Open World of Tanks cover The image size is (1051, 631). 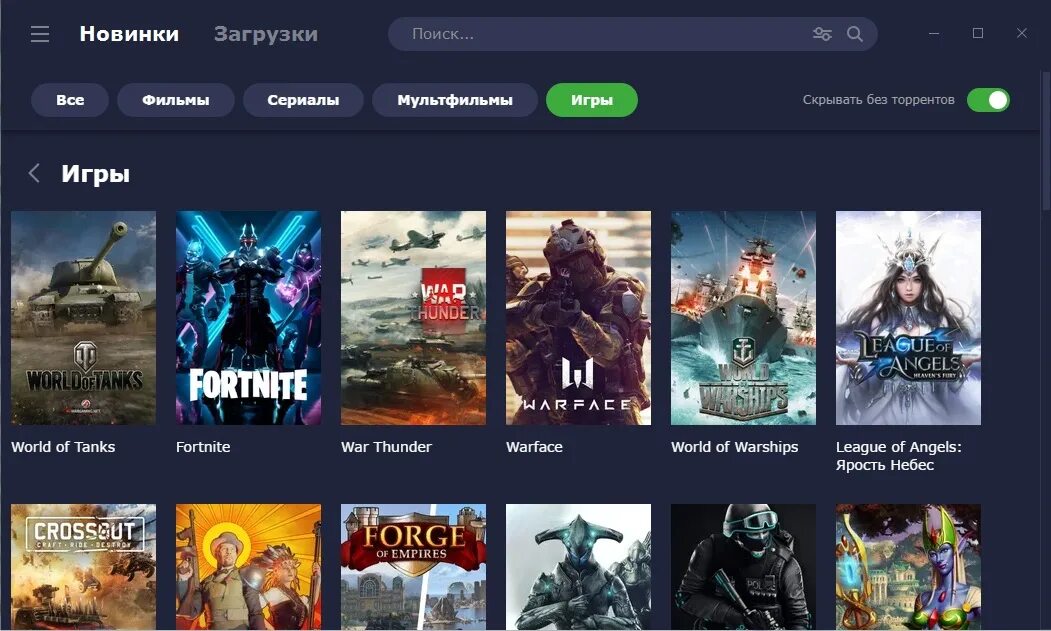pos(83,318)
